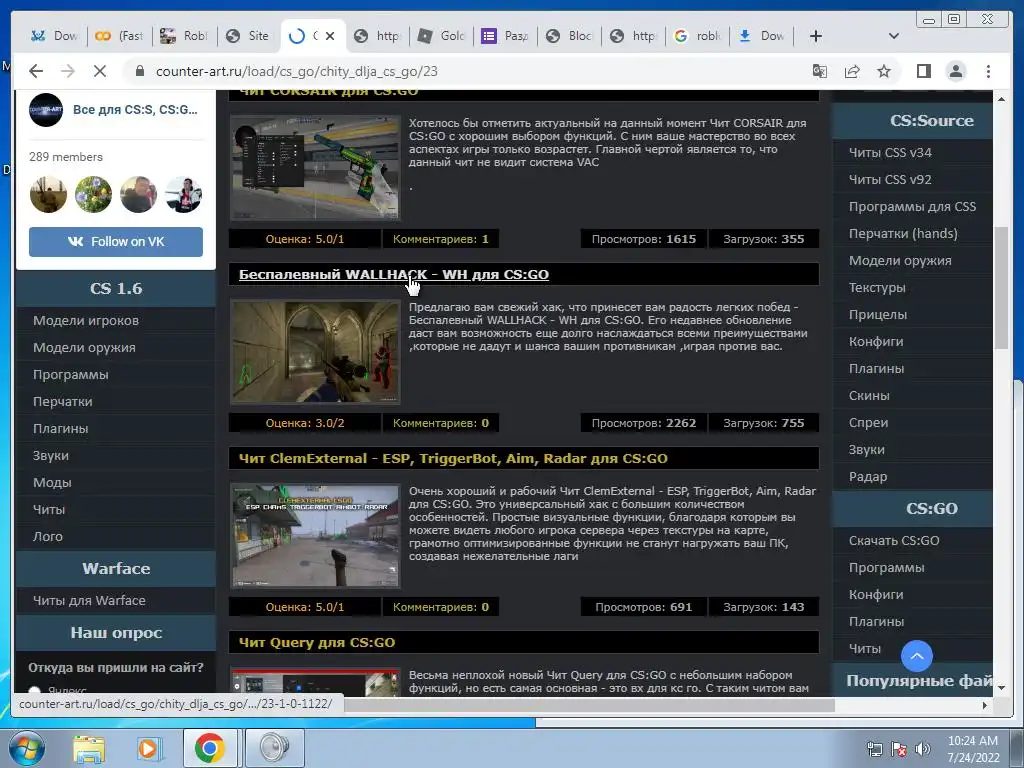Open CS:Source Прицелы link

click(878, 315)
